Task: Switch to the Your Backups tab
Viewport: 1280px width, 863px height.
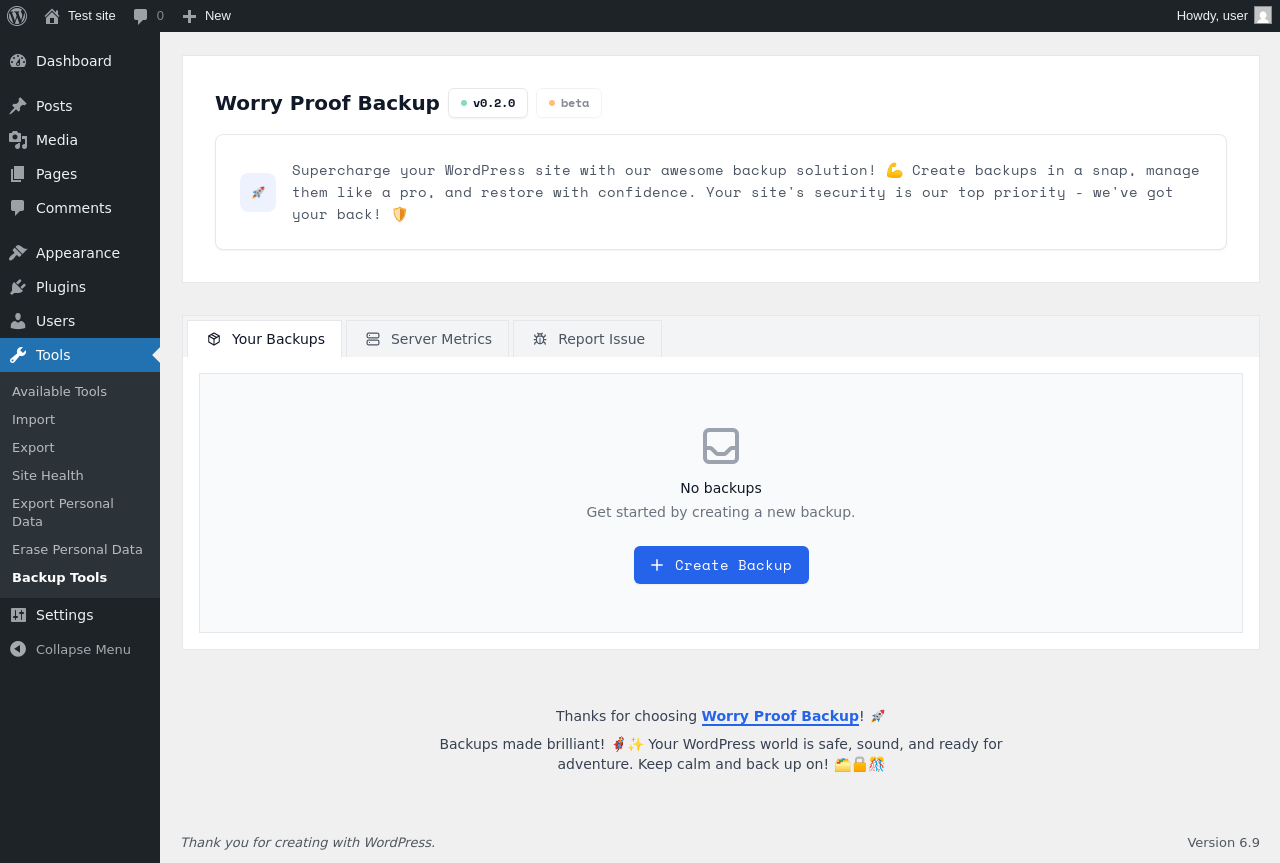Action: [x=265, y=339]
